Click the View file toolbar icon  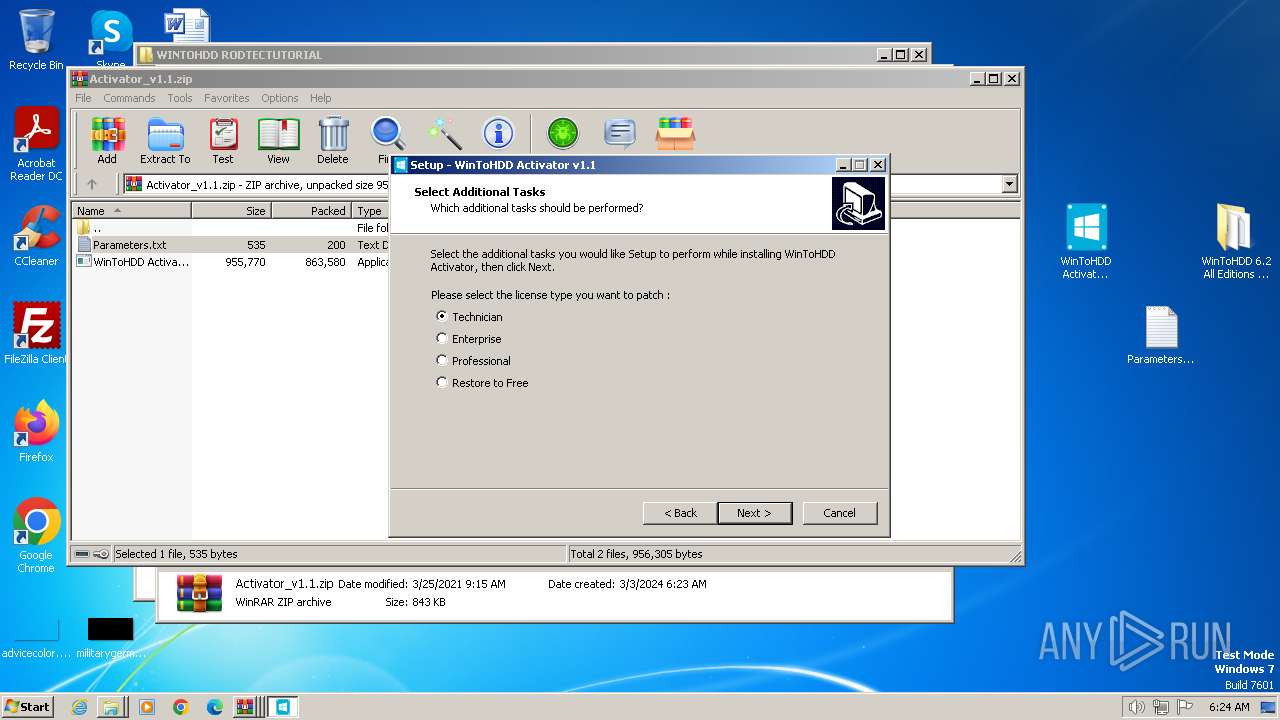coord(278,140)
